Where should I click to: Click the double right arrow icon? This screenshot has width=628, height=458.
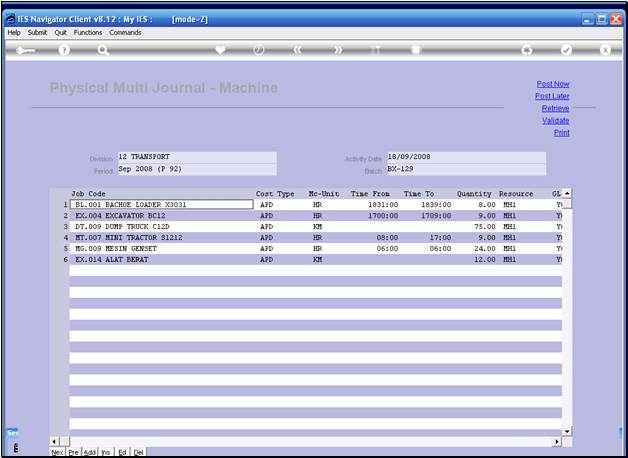pos(338,50)
